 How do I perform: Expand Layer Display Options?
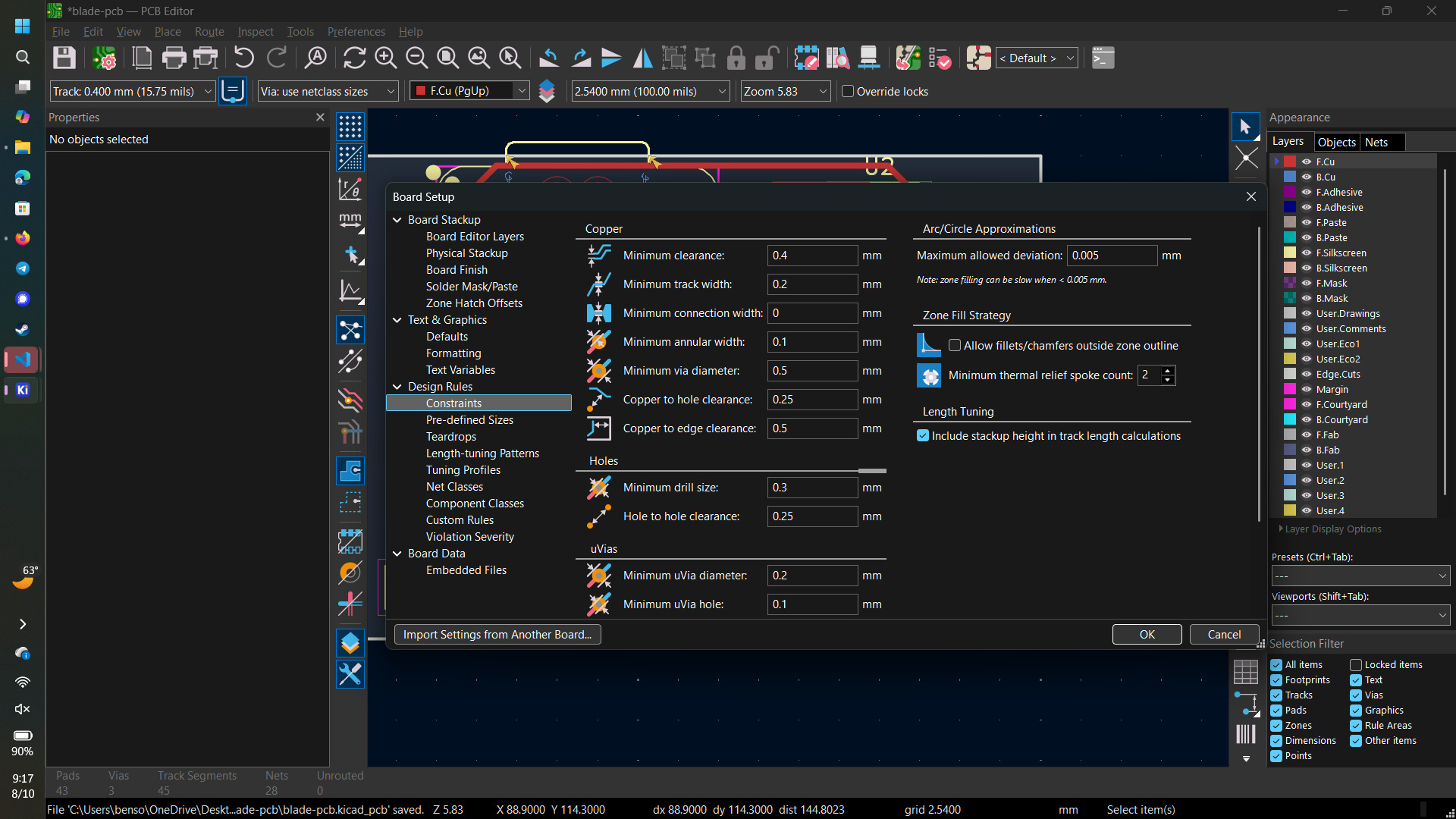pyautogui.click(x=1329, y=529)
